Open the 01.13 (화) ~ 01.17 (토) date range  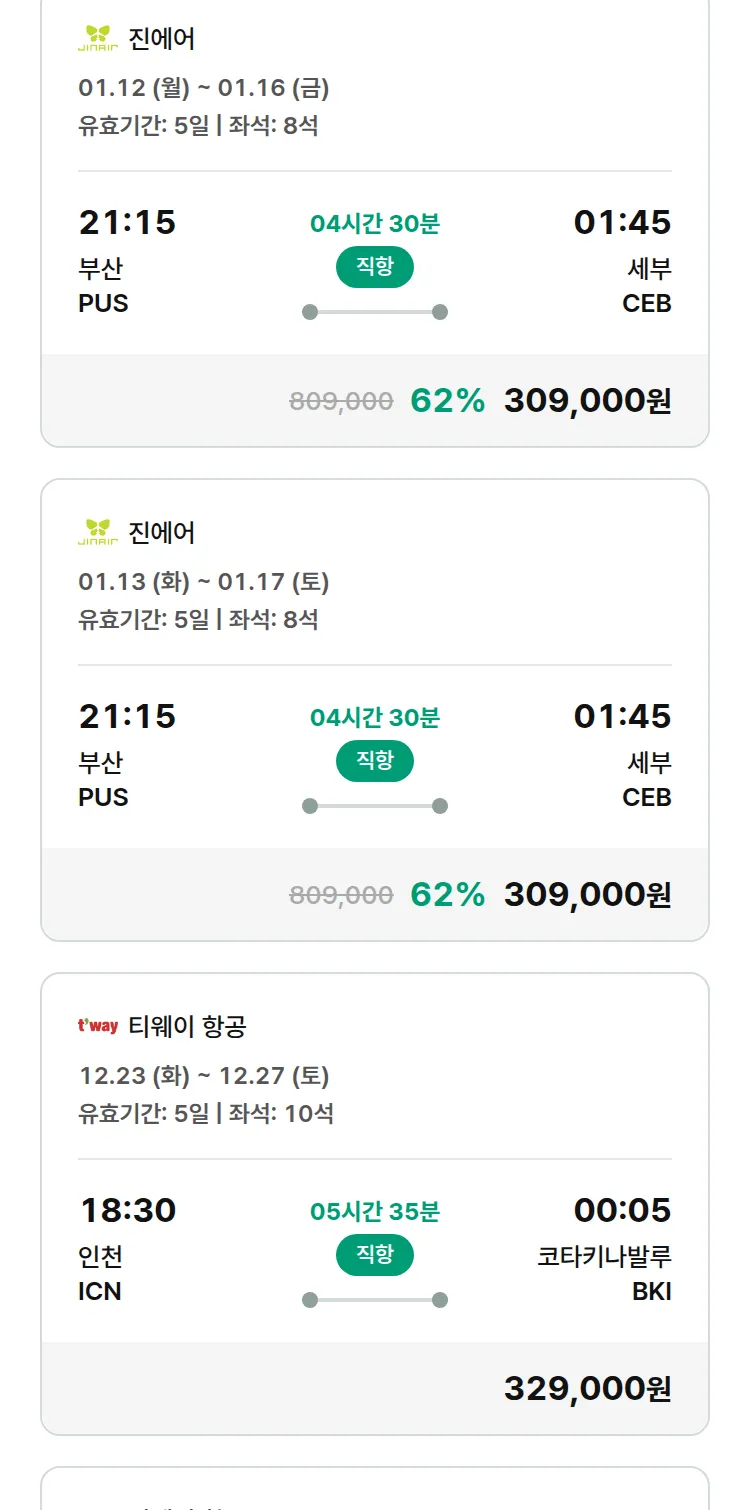click(204, 582)
